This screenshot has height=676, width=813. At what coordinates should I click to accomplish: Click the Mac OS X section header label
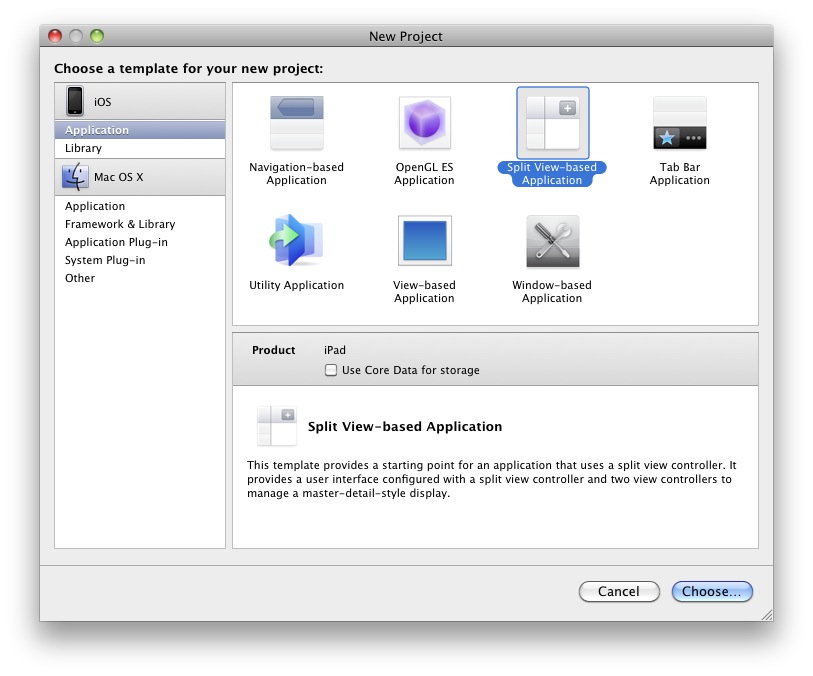pos(118,177)
